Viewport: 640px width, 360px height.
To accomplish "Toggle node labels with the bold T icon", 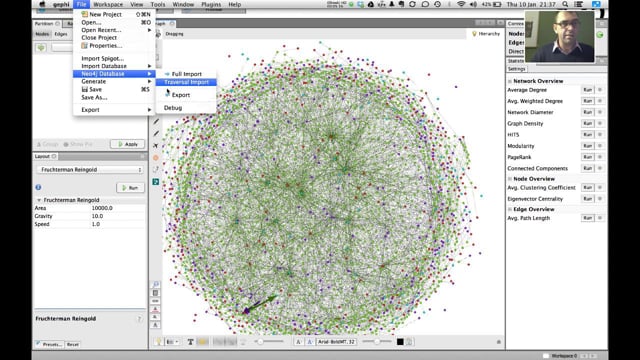I will click(190, 342).
